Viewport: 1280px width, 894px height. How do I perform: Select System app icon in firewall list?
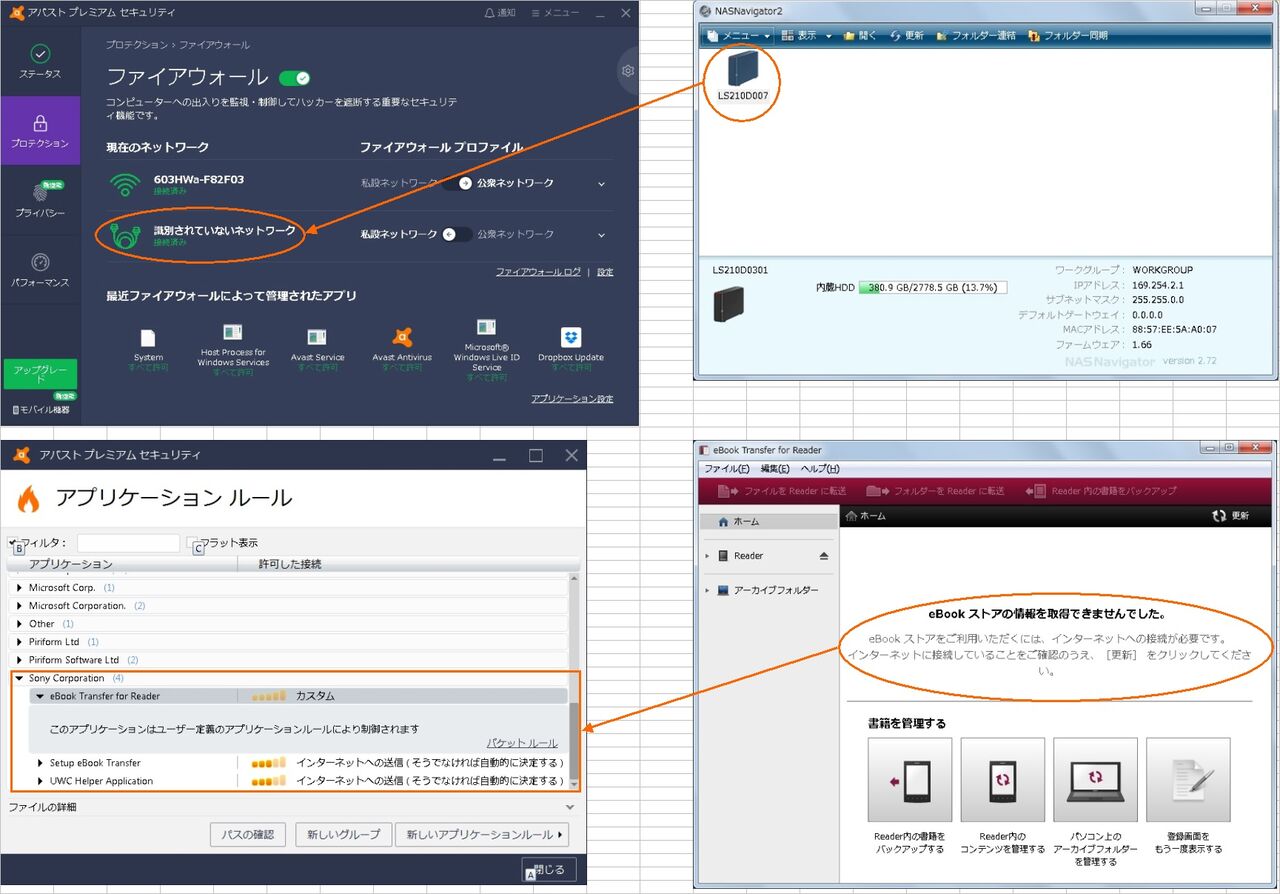148,338
